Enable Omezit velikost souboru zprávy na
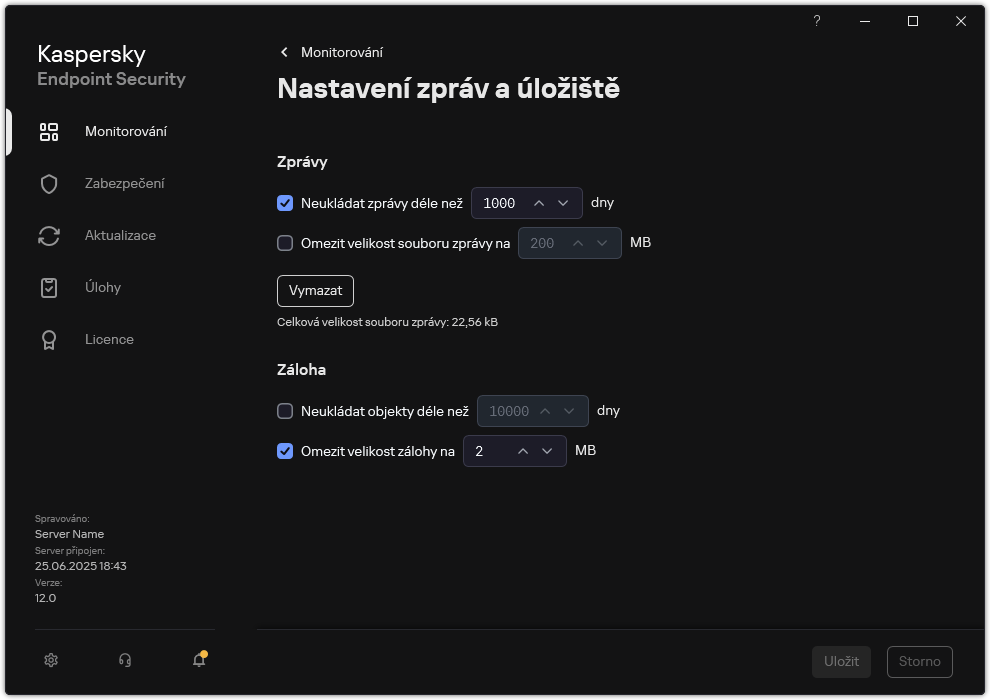This screenshot has height=700, width=990. click(284, 243)
